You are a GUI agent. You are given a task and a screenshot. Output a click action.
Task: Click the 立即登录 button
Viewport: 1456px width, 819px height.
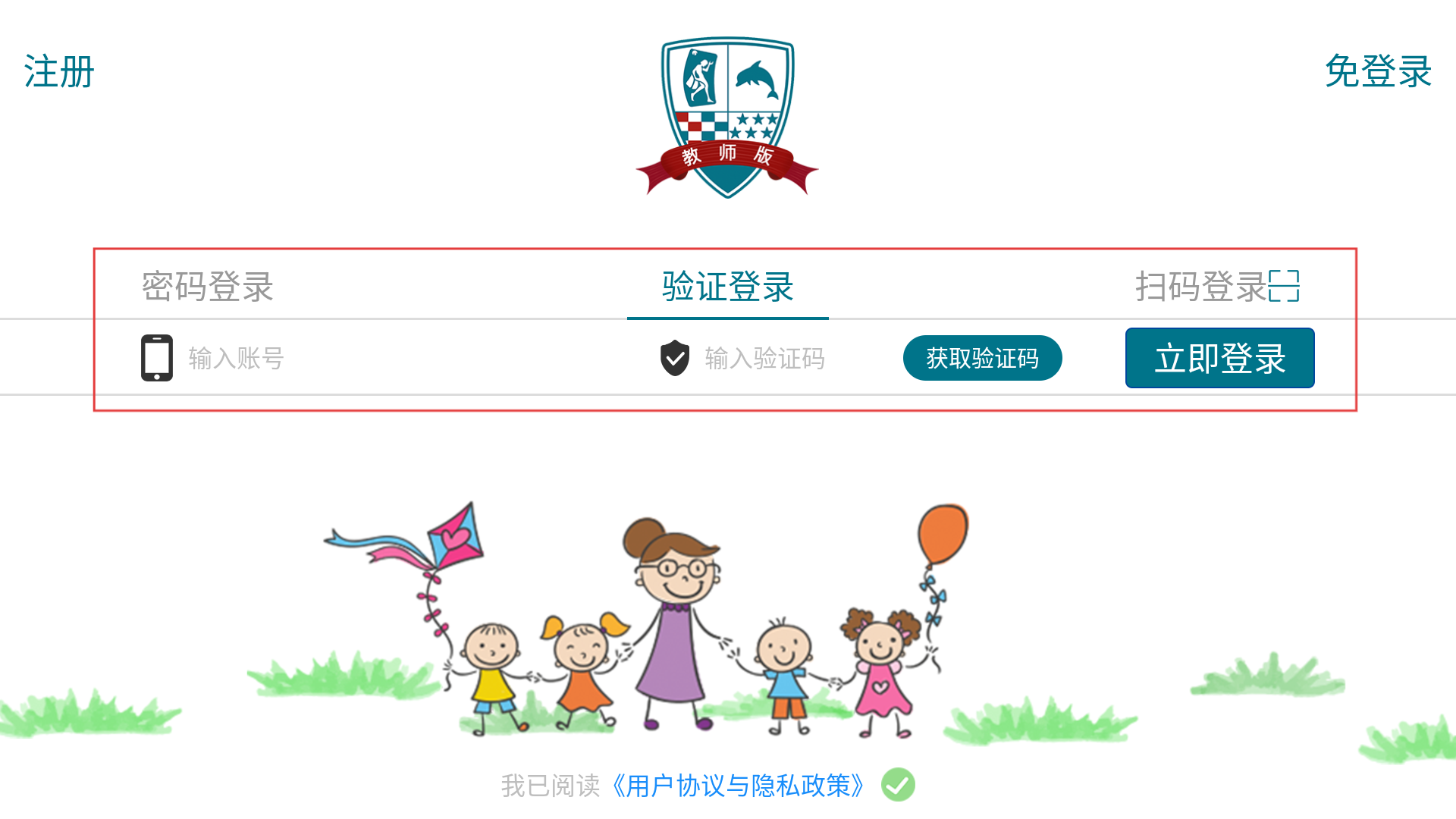pos(1220,358)
